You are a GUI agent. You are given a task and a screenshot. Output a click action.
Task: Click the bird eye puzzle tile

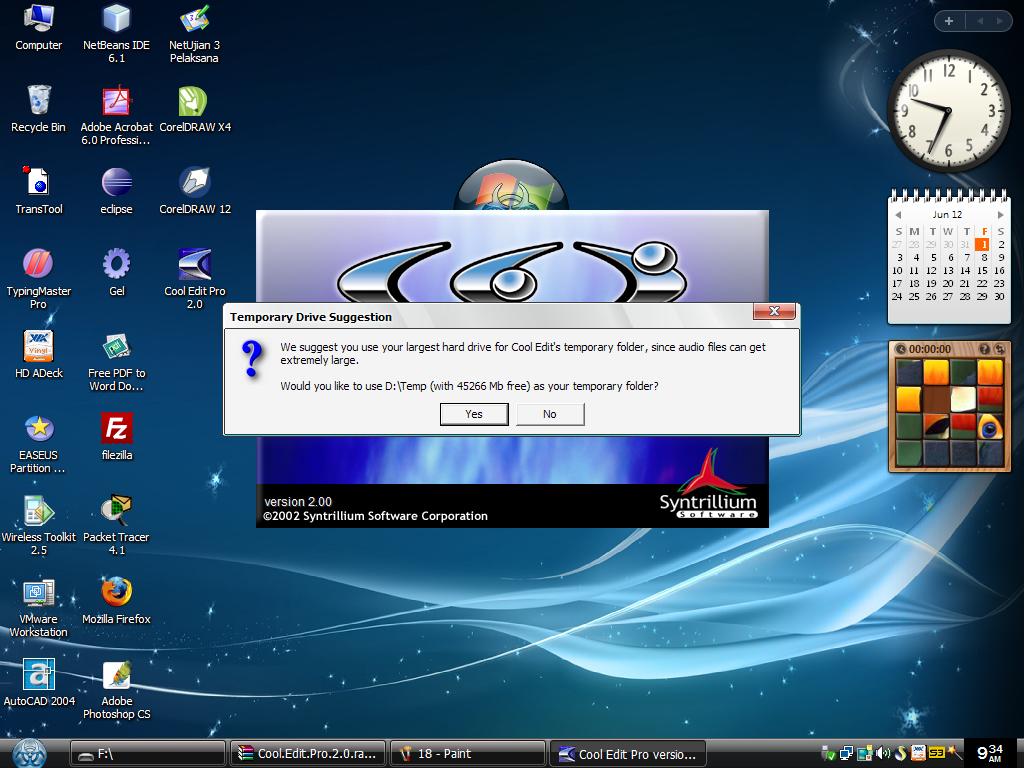(990, 426)
